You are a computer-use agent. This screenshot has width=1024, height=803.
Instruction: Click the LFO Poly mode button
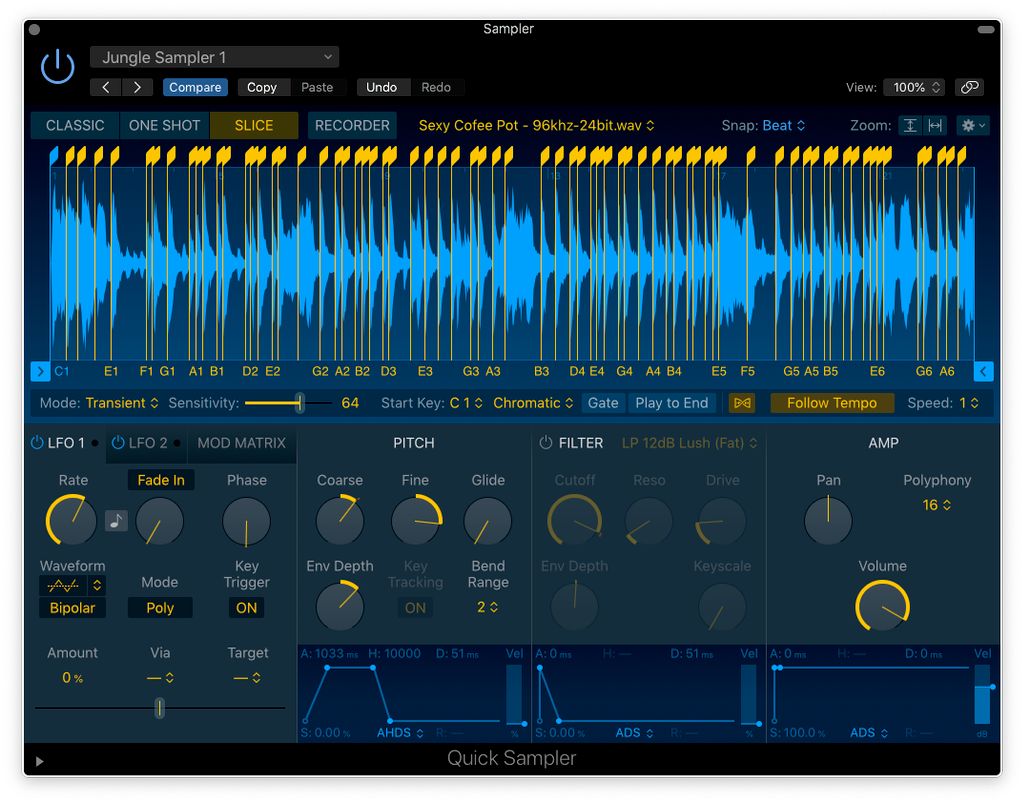[x=160, y=608]
